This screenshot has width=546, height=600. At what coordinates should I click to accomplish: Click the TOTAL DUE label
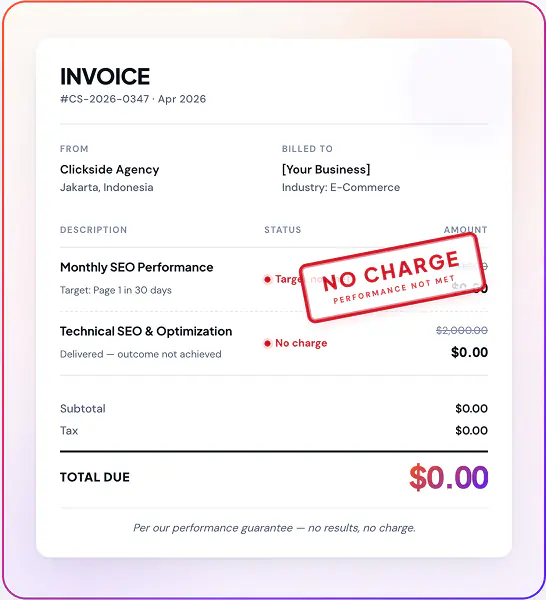(x=95, y=477)
